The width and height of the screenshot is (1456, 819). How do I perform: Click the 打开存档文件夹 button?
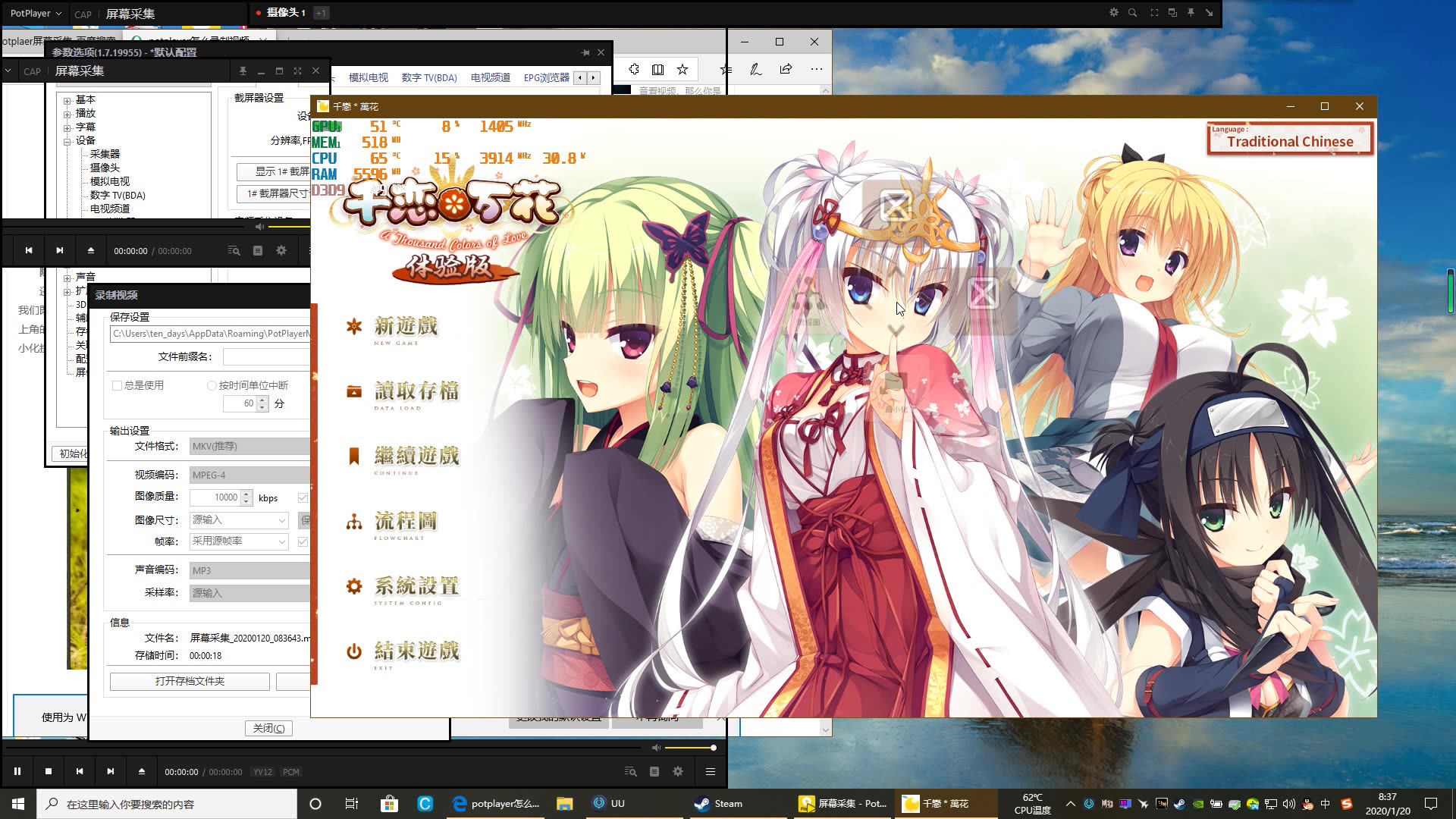pyautogui.click(x=189, y=681)
